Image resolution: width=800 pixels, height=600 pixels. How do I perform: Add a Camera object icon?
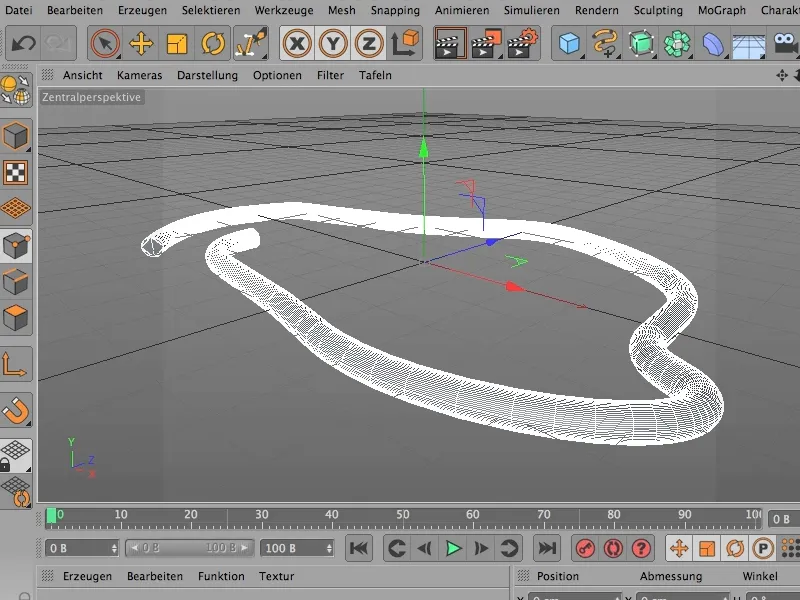click(x=785, y=43)
